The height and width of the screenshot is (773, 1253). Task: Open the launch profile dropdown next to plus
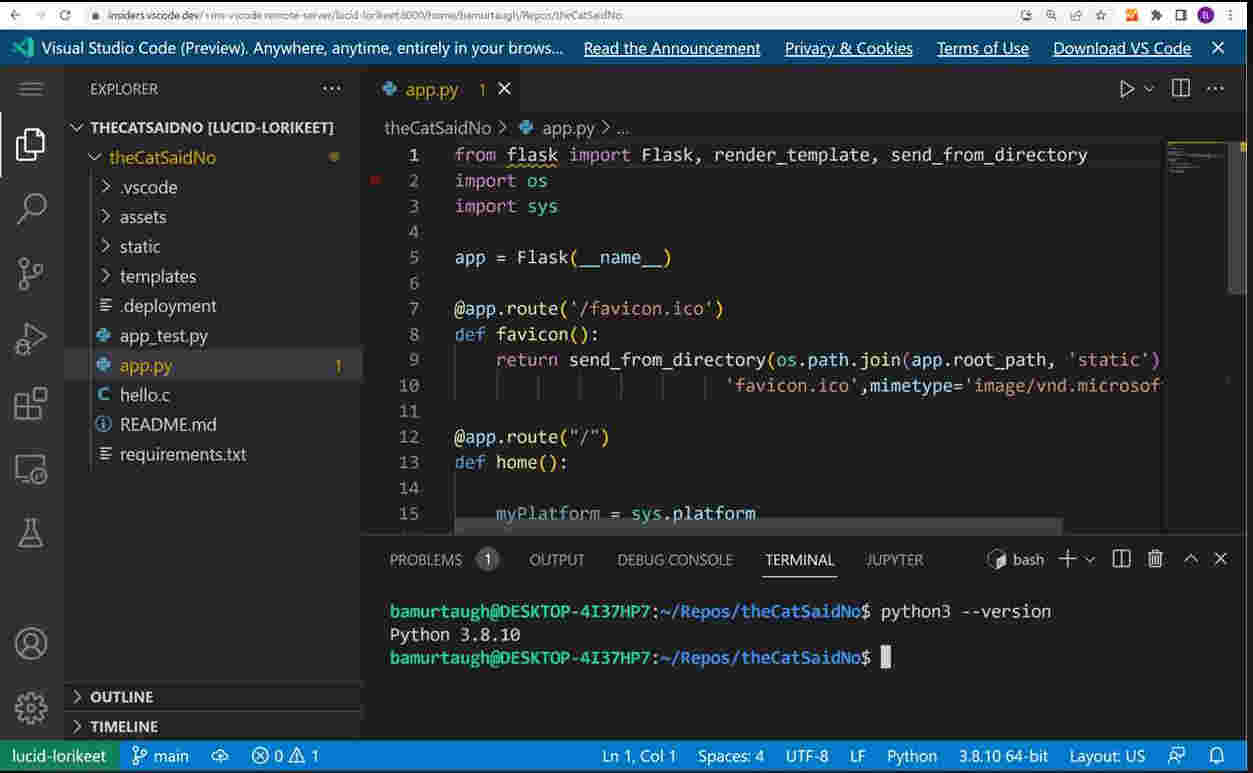pos(1090,560)
